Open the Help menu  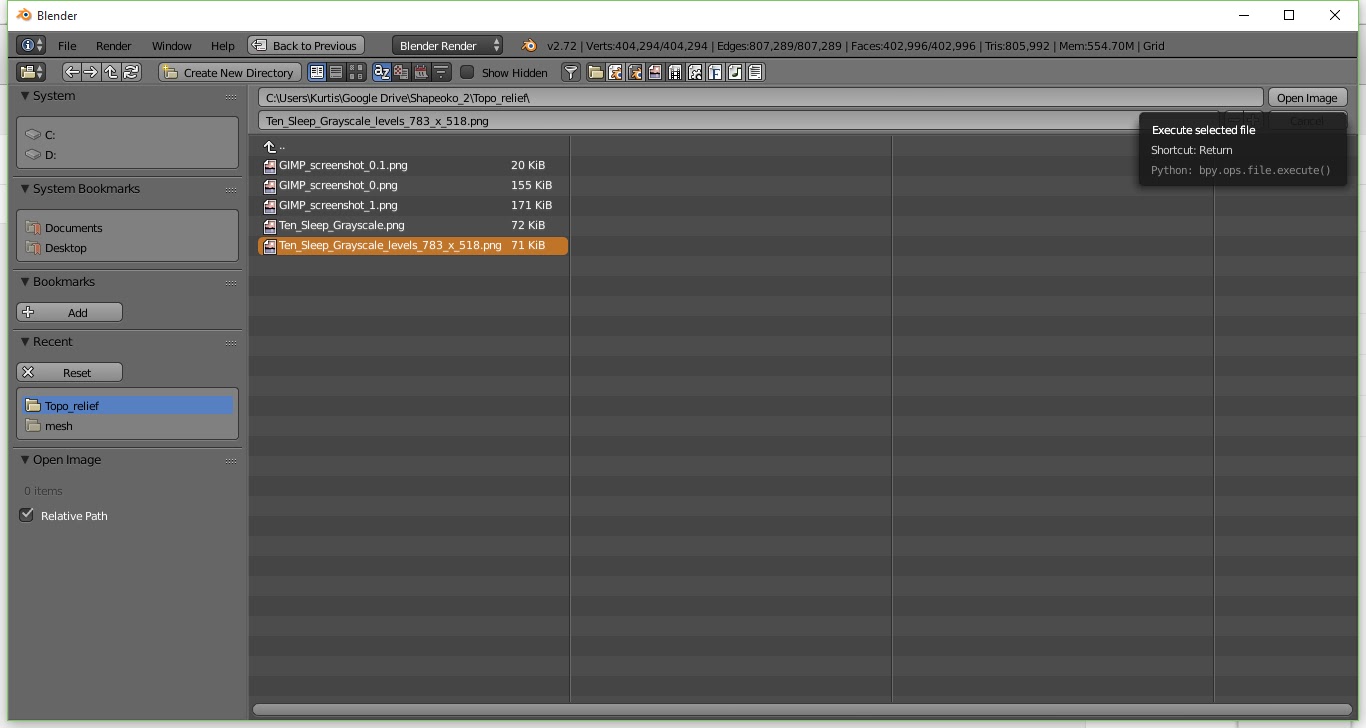[x=223, y=46]
